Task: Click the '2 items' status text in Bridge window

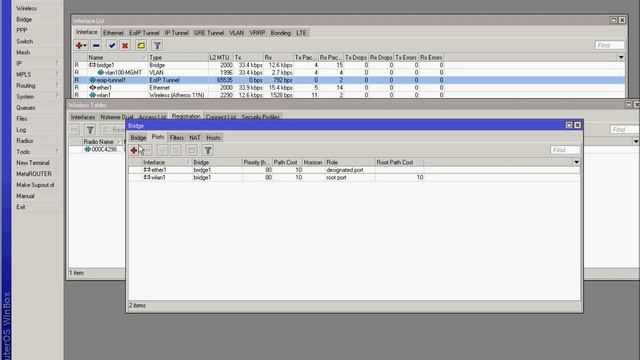Action: tap(138, 305)
